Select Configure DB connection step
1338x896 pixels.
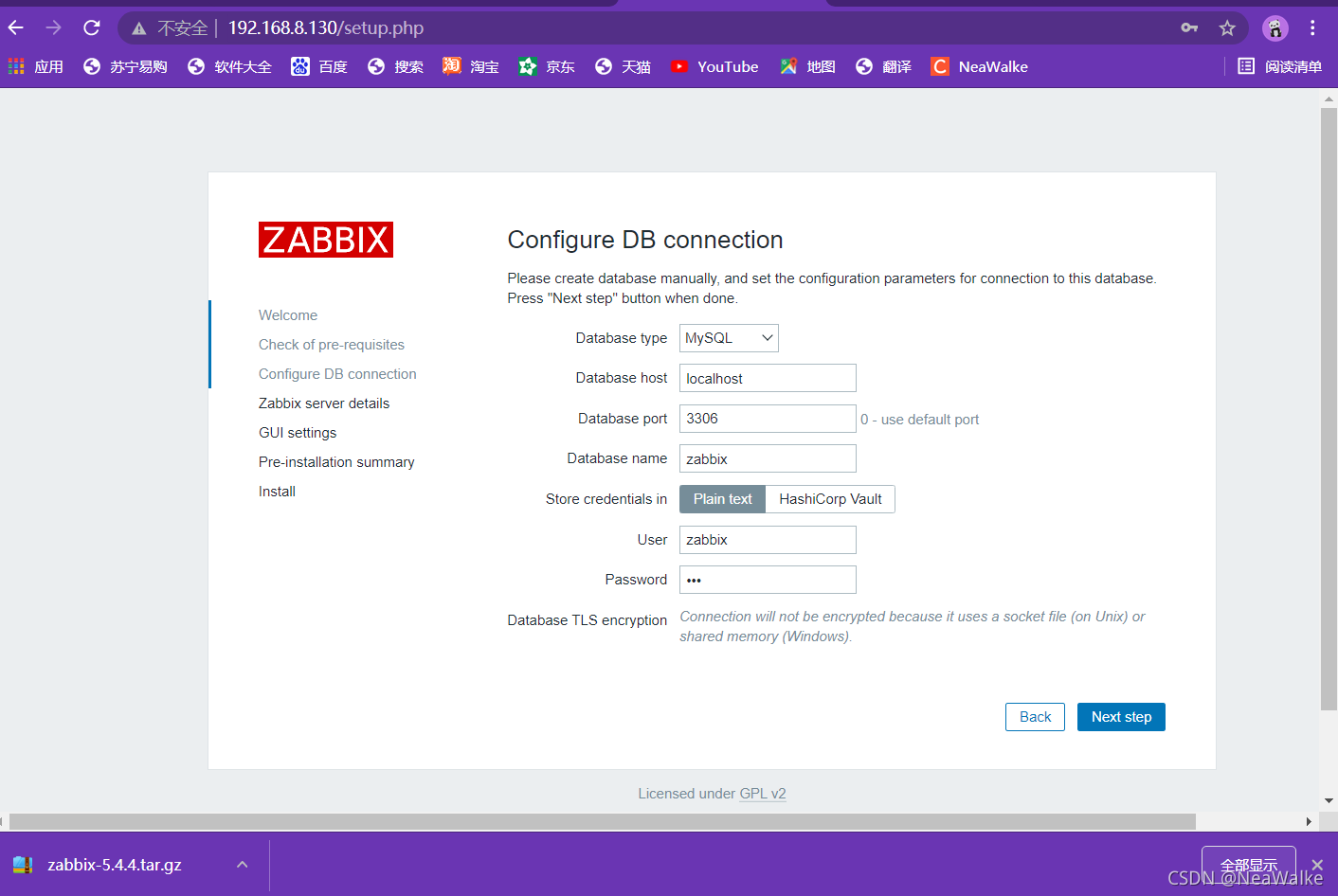337,374
